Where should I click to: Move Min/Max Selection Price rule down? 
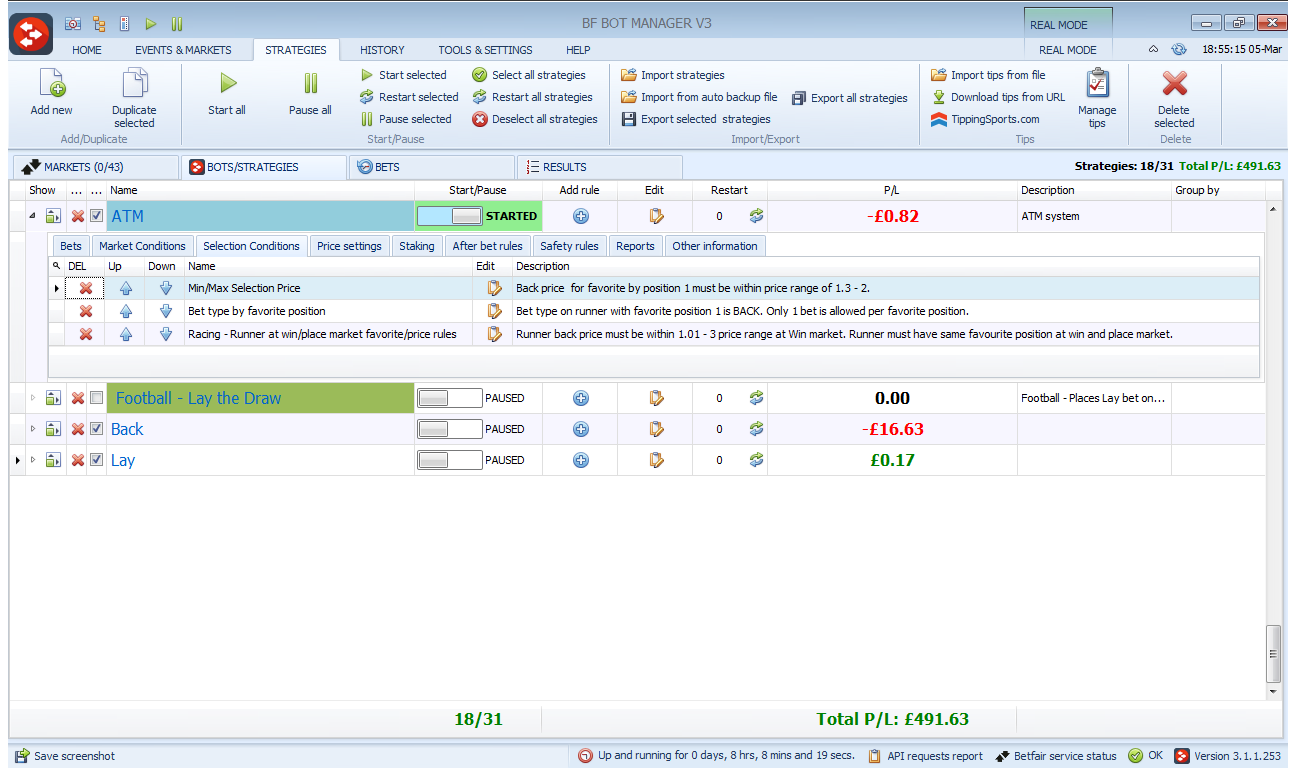coord(166,288)
